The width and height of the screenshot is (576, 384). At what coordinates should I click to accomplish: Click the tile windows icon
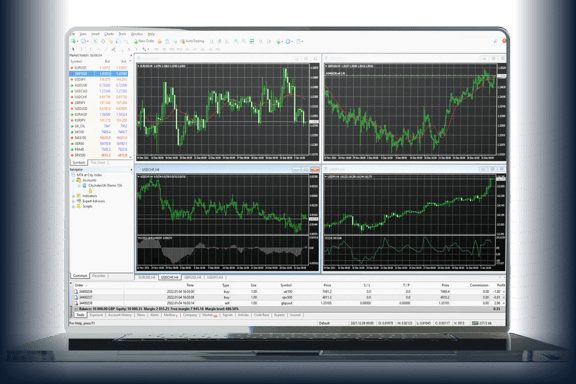(x=252, y=41)
